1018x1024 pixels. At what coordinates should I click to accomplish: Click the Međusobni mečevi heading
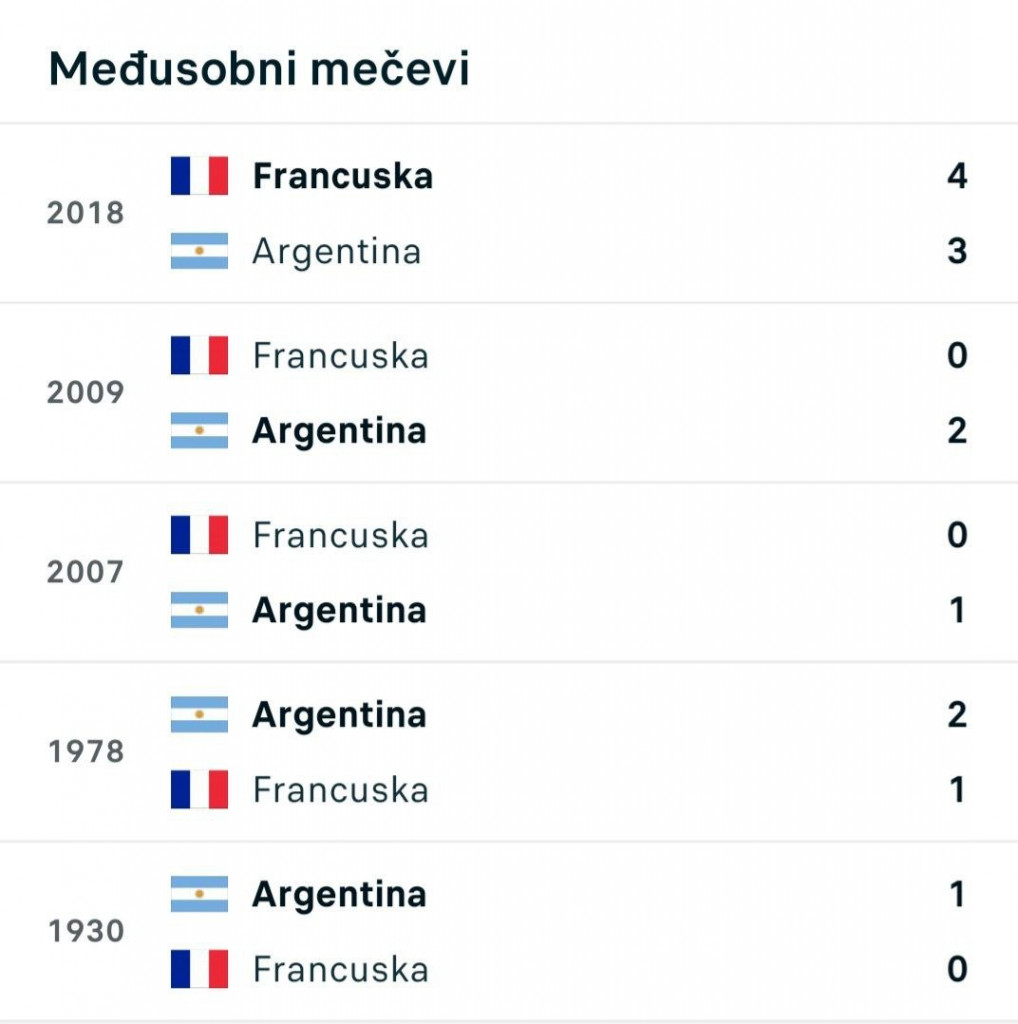[x=259, y=69]
